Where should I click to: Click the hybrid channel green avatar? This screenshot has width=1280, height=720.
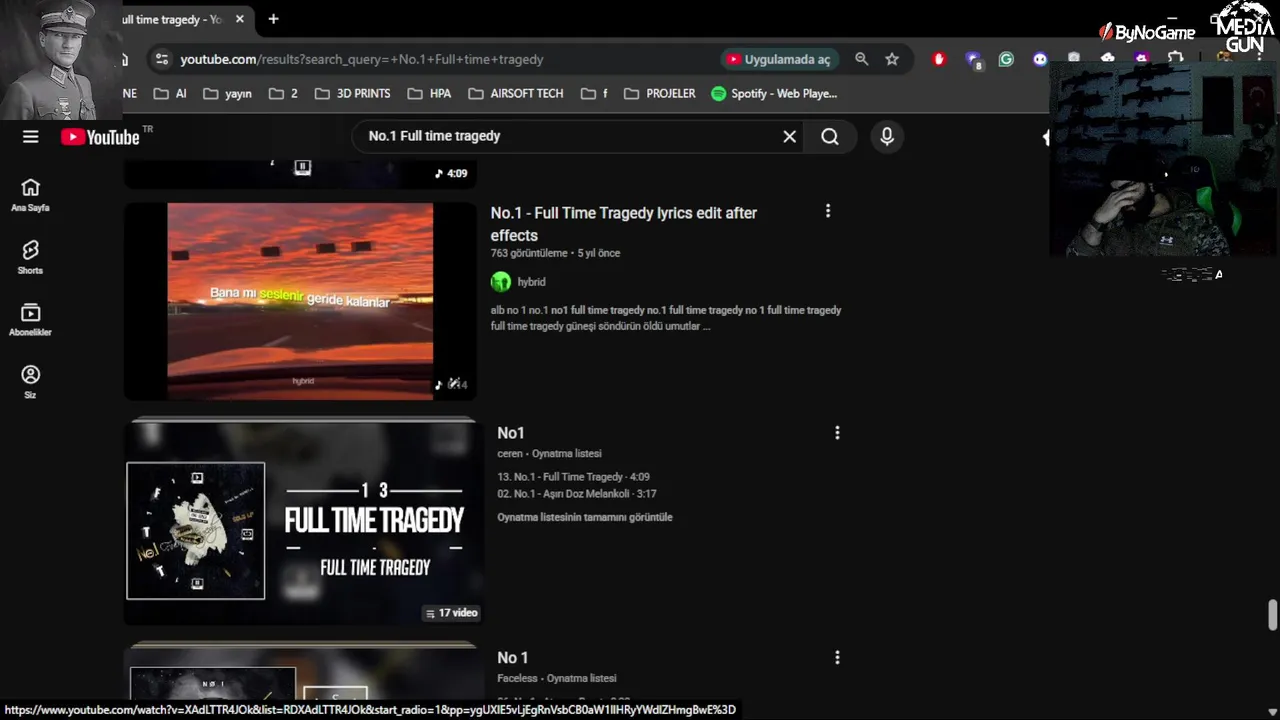pos(501,282)
